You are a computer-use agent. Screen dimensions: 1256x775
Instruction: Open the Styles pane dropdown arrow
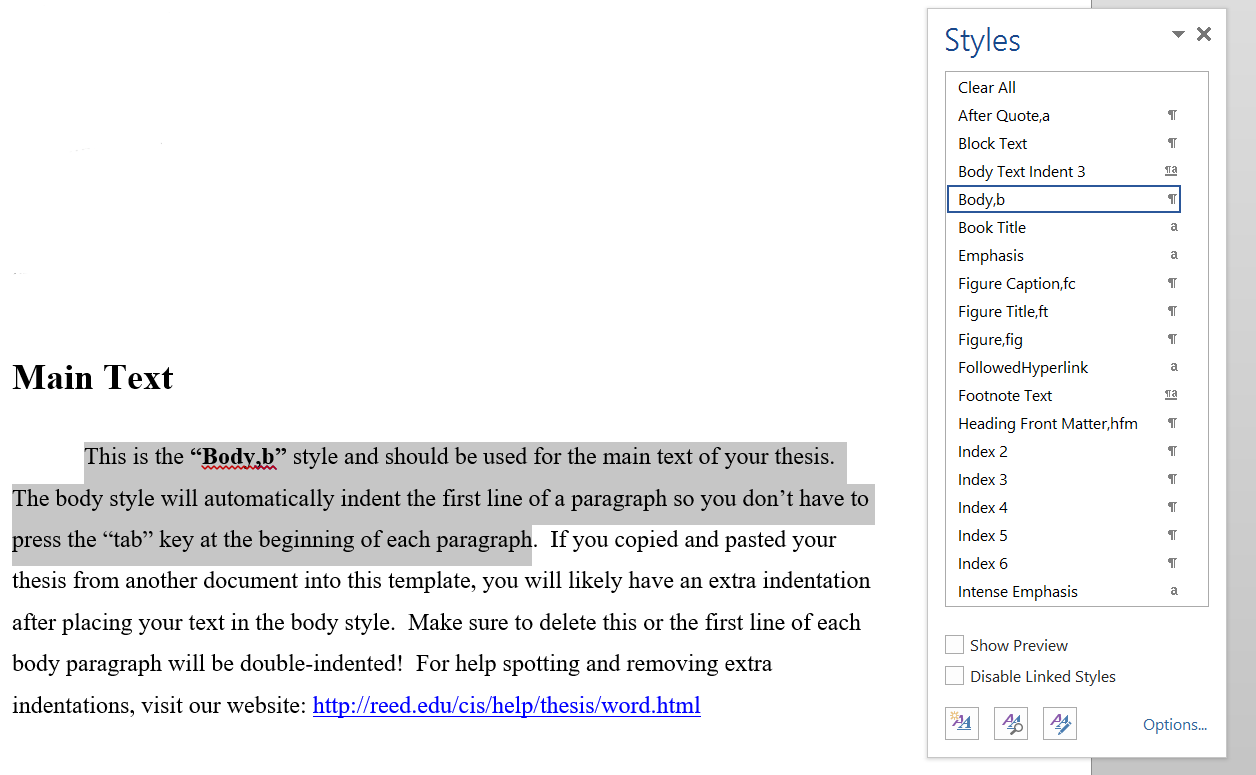[1178, 33]
